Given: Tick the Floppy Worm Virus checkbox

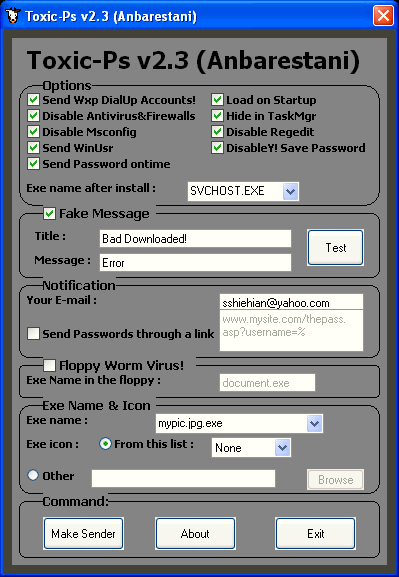Looking at the screenshot, I should pyautogui.click(x=49, y=366).
